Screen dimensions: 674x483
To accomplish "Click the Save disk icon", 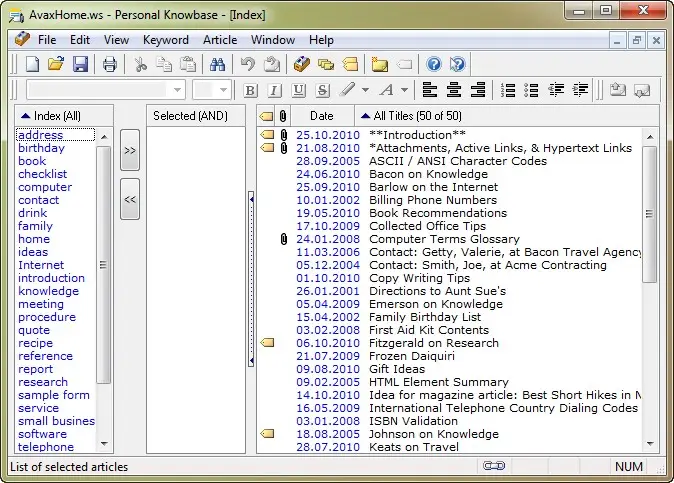I will [x=80, y=65].
